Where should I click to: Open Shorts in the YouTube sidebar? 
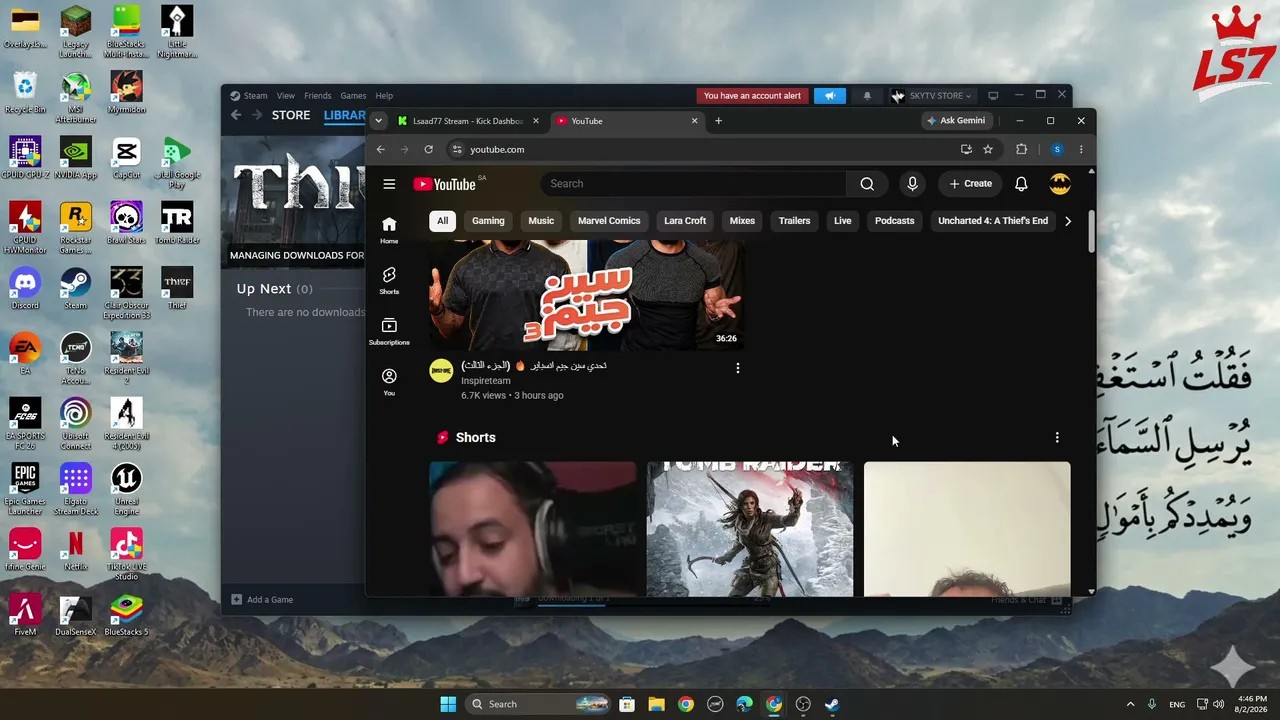tap(389, 280)
